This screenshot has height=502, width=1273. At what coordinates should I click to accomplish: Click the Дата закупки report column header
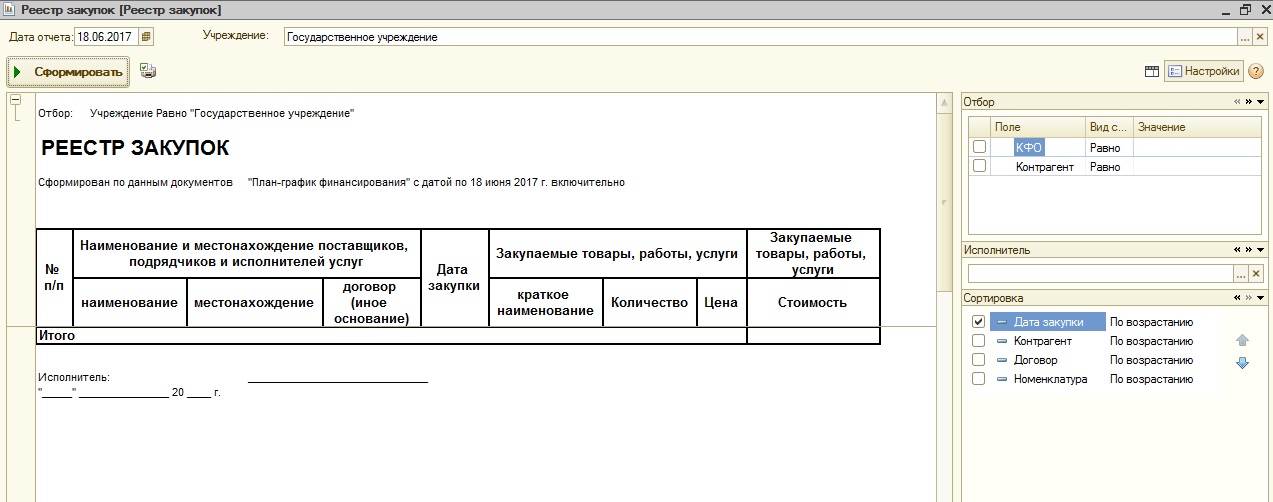click(x=455, y=277)
